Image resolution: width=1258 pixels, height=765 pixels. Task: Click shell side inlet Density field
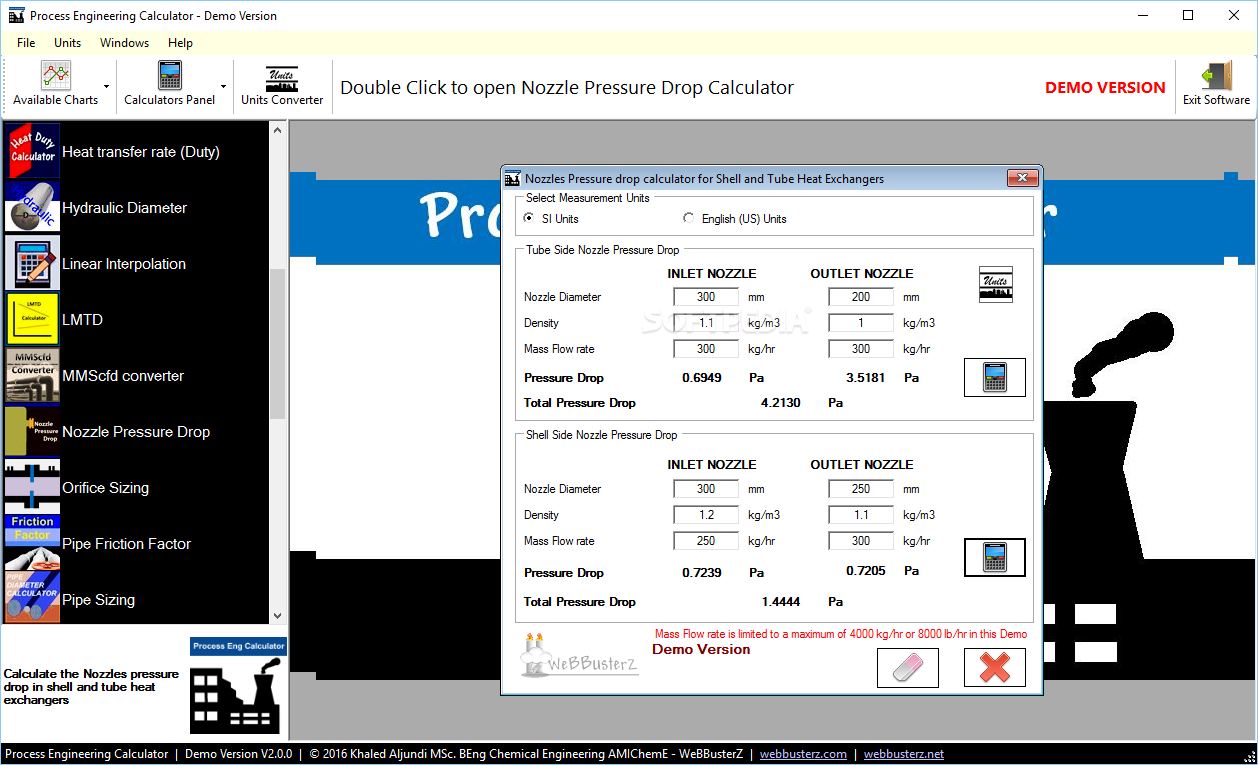[x=706, y=515]
